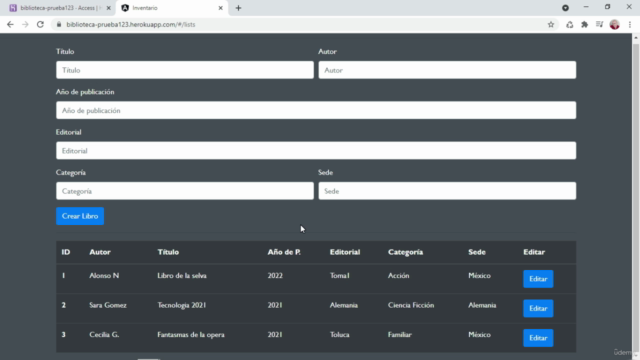This screenshot has height=360, width=640.
Task: Go back using browser back arrow
Action: (x=10, y=24)
